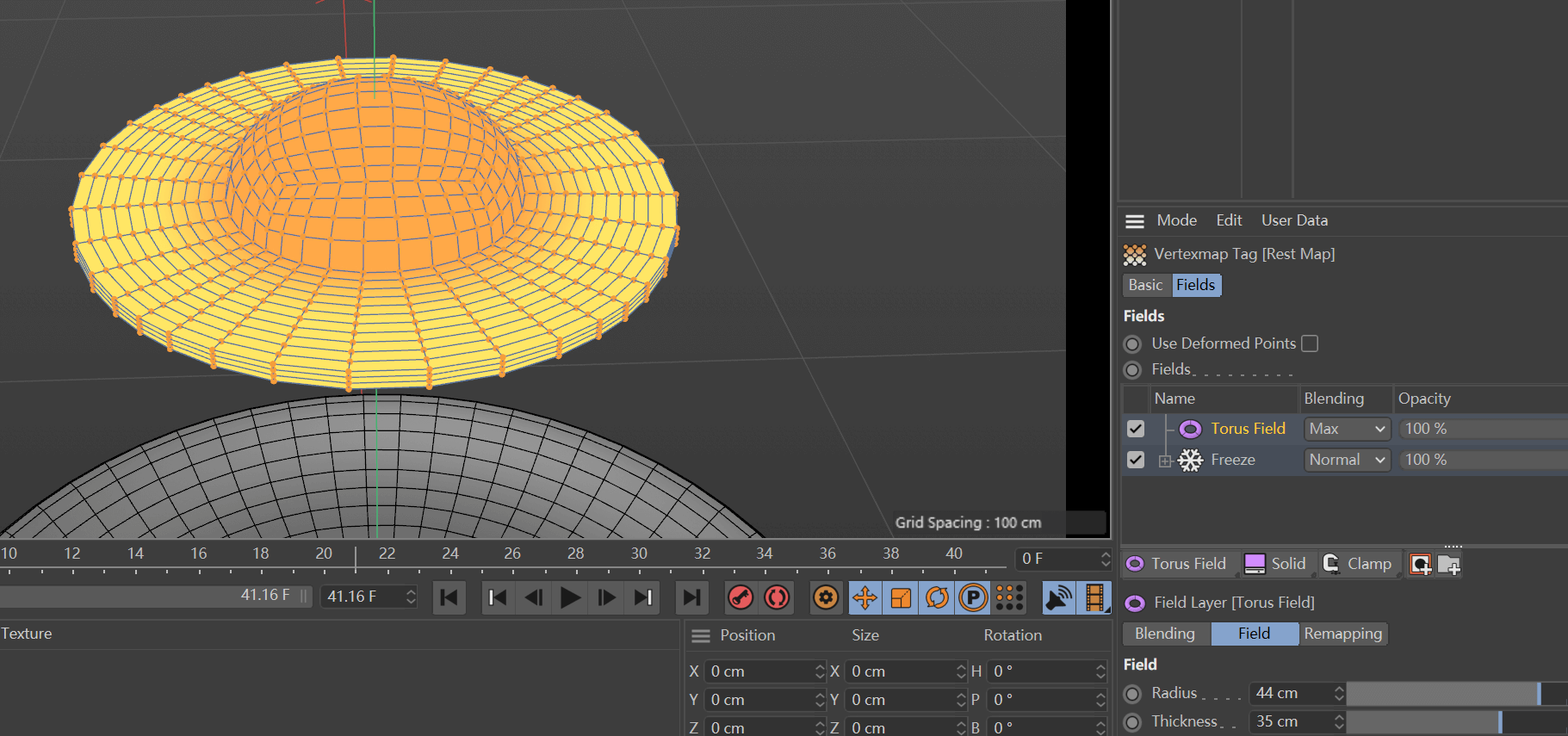
Task: Expand the Freeze layer tree item
Action: click(x=1165, y=461)
